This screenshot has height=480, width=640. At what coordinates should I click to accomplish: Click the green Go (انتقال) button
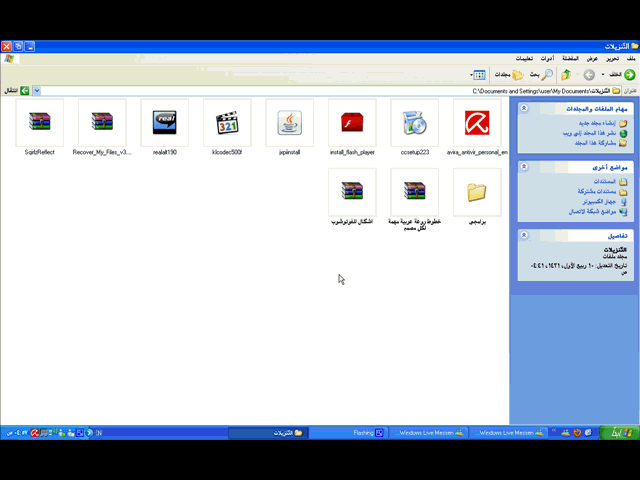tap(17, 91)
